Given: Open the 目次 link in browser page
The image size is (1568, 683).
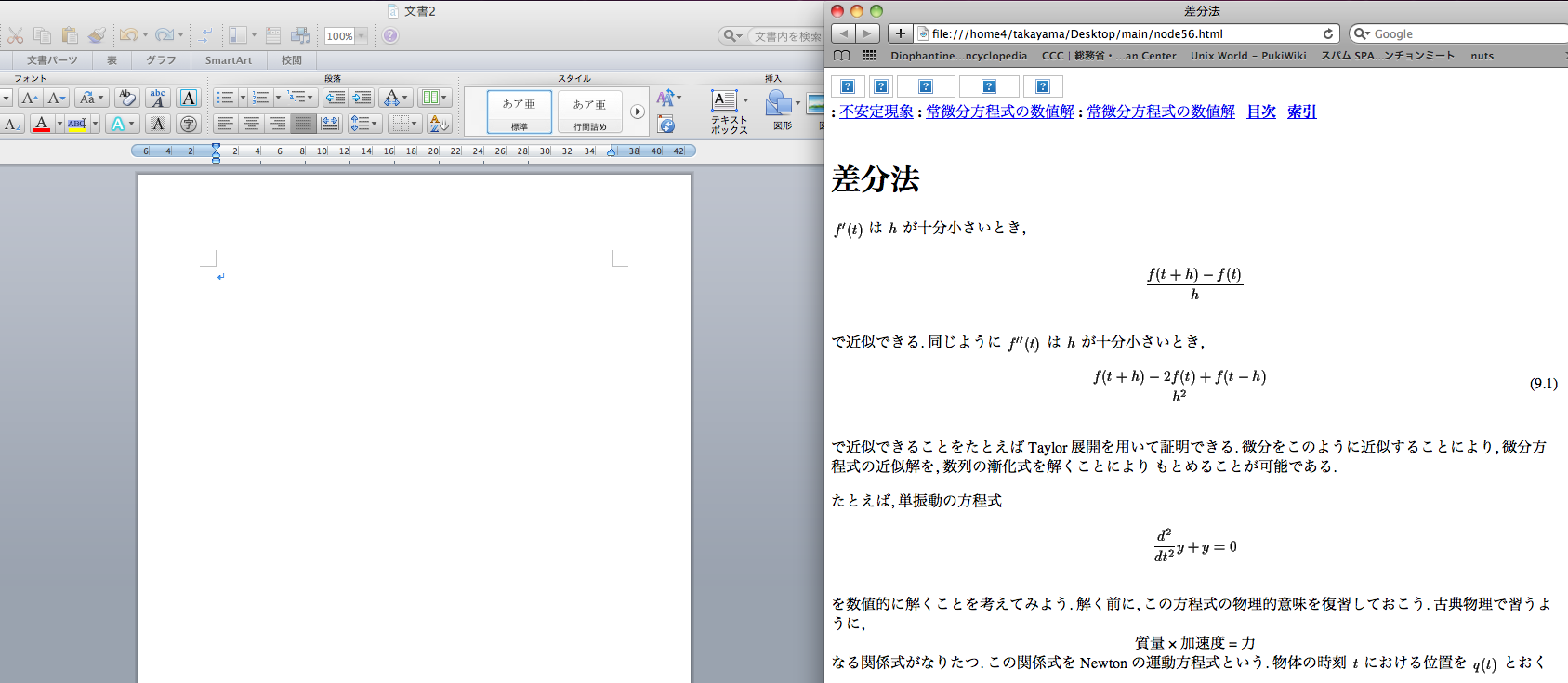Looking at the screenshot, I should 1261,112.
